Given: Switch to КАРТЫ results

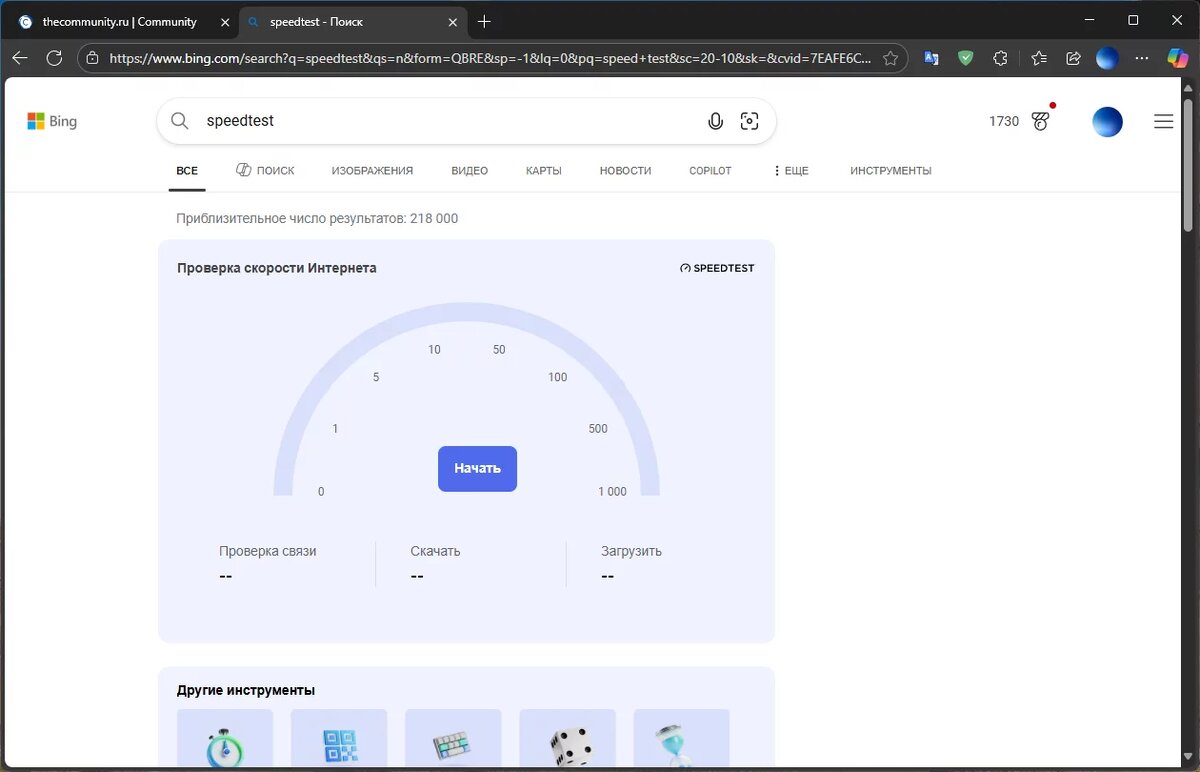Looking at the screenshot, I should click(544, 171).
